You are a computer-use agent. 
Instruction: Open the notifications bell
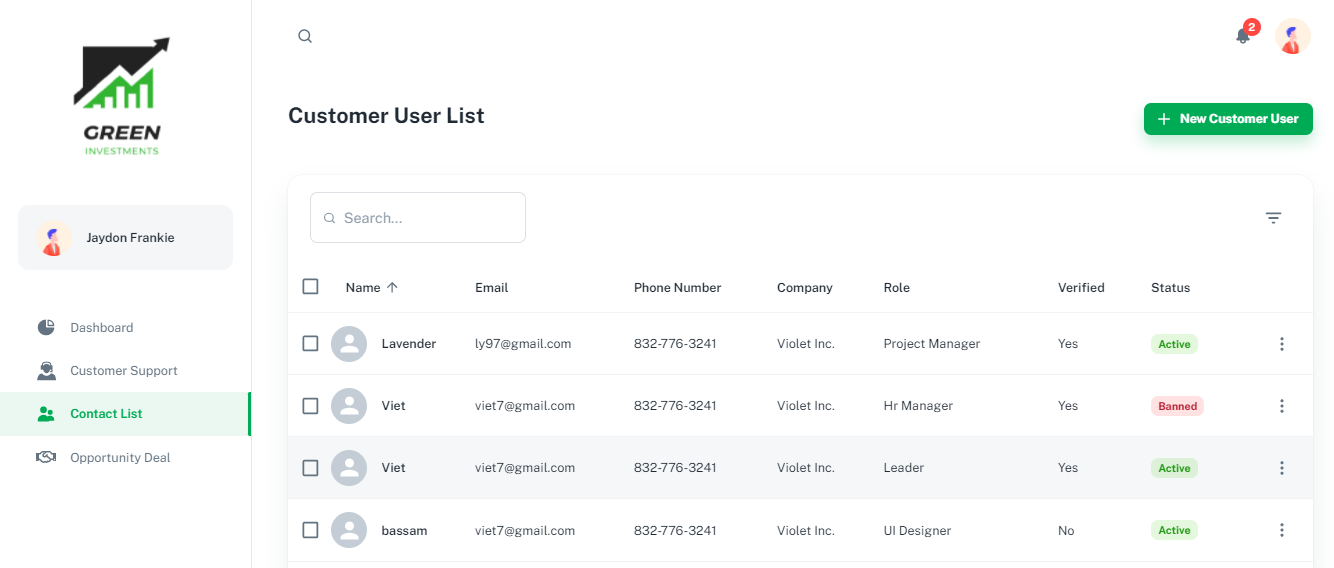[1243, 36]
